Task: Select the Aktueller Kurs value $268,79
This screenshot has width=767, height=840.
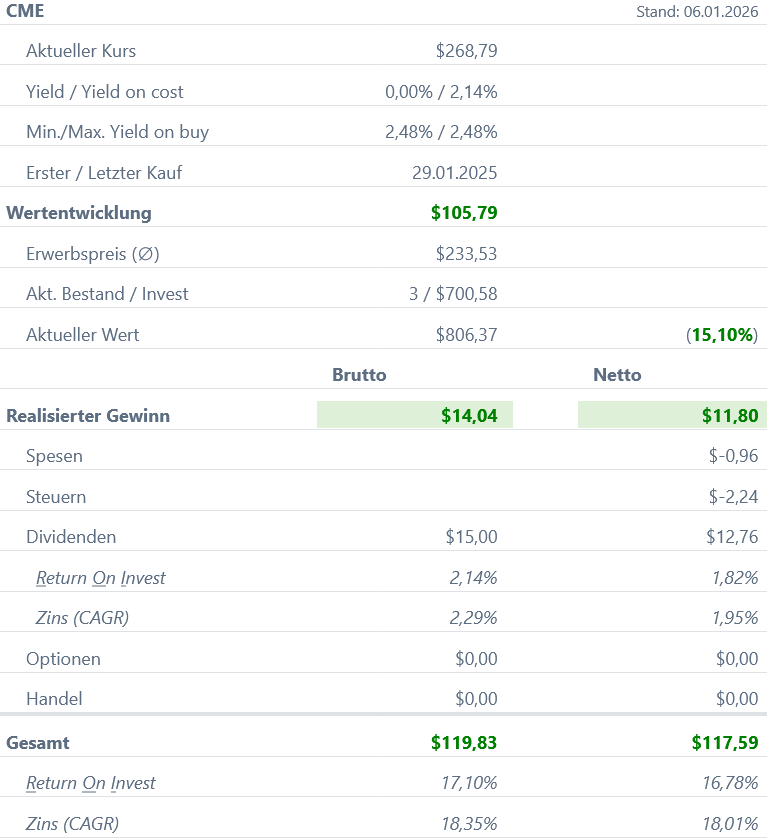Action: [466, 51]
